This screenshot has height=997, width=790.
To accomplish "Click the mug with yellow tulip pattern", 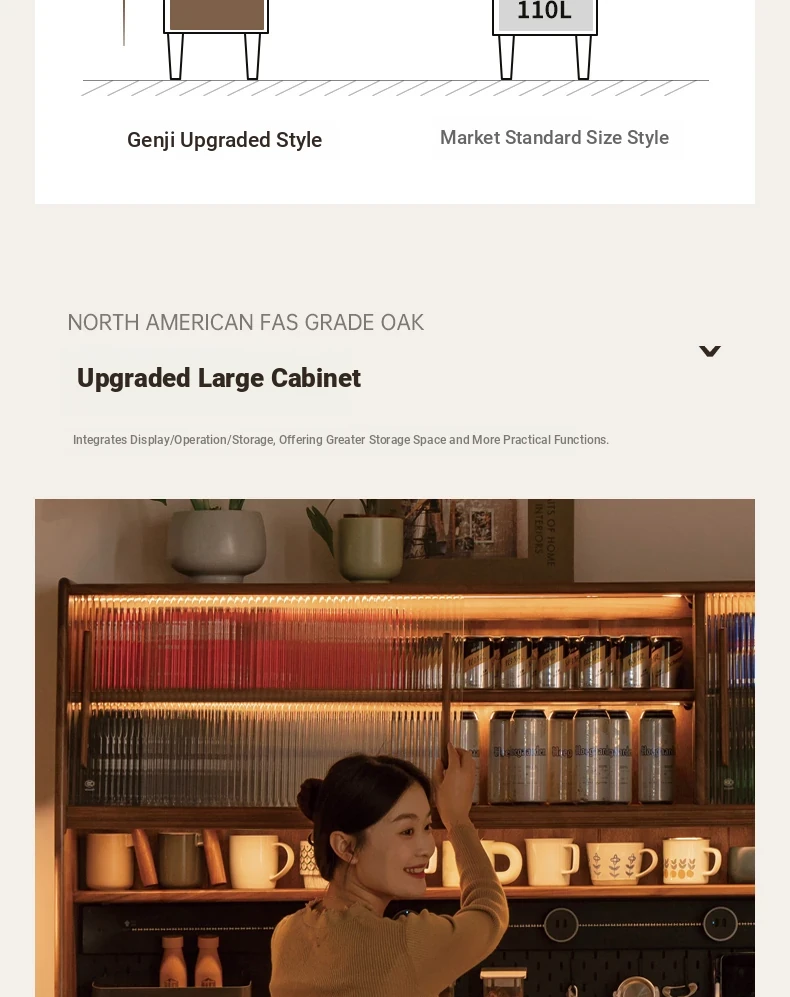I will (691, 861).
